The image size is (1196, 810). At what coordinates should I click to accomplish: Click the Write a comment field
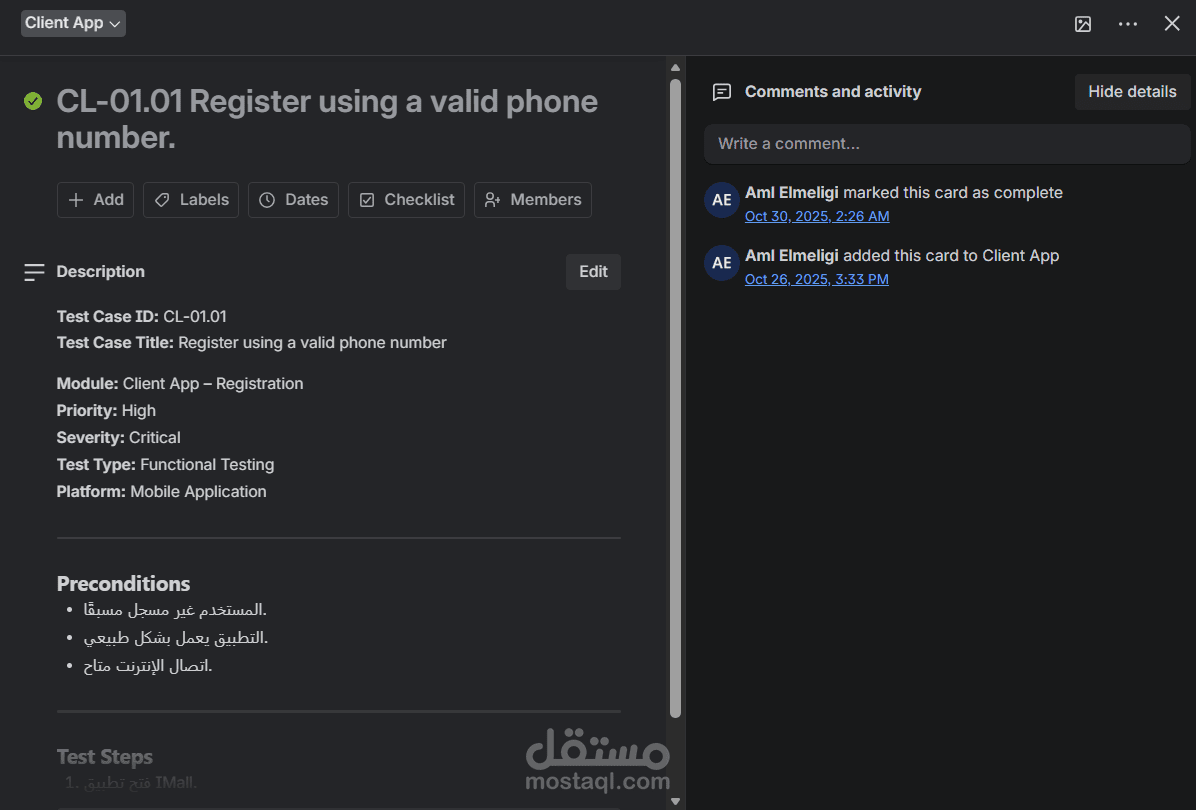point(946,144)
